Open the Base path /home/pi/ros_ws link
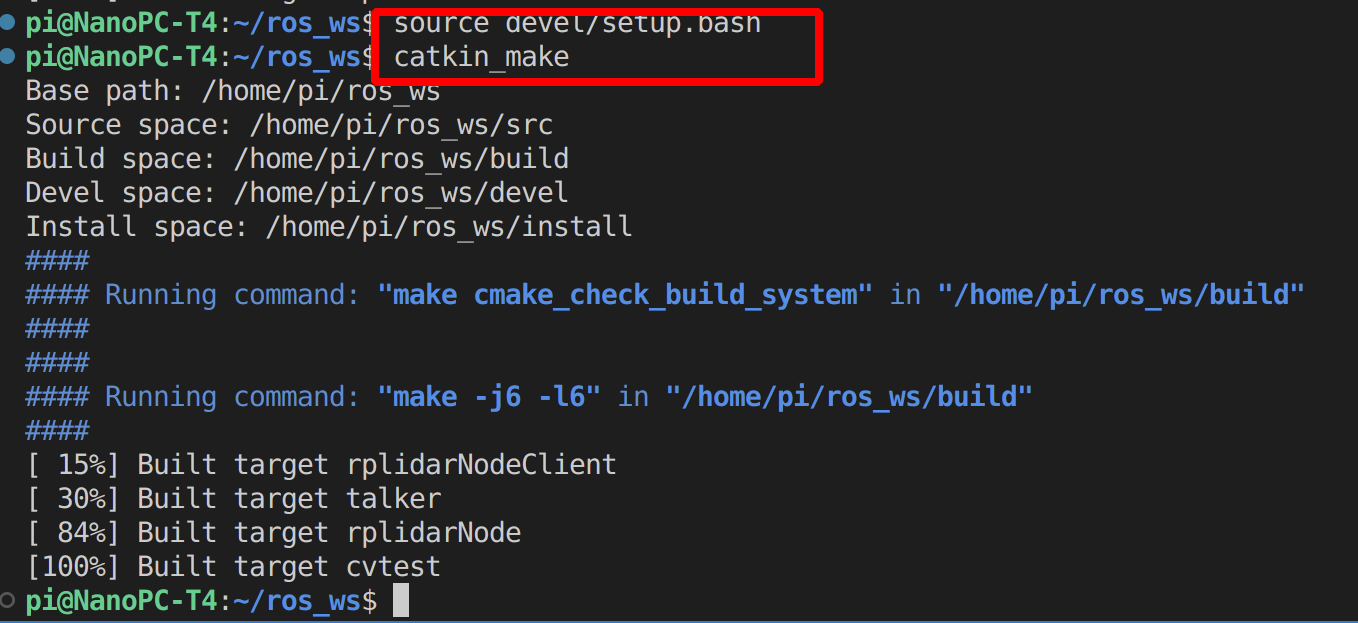The image size is (1358, 623). coord(321,91)
